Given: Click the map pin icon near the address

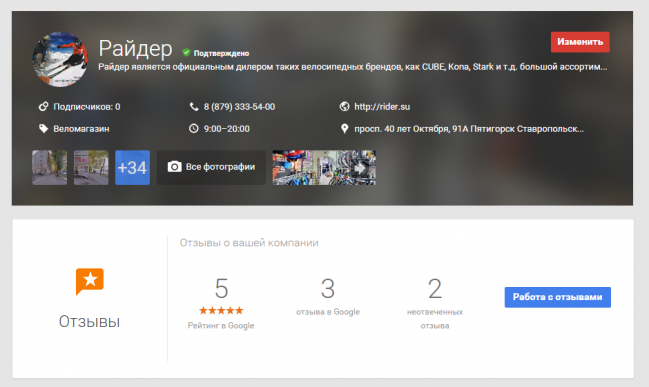Looking at the screenshot, I should (344, 129).
